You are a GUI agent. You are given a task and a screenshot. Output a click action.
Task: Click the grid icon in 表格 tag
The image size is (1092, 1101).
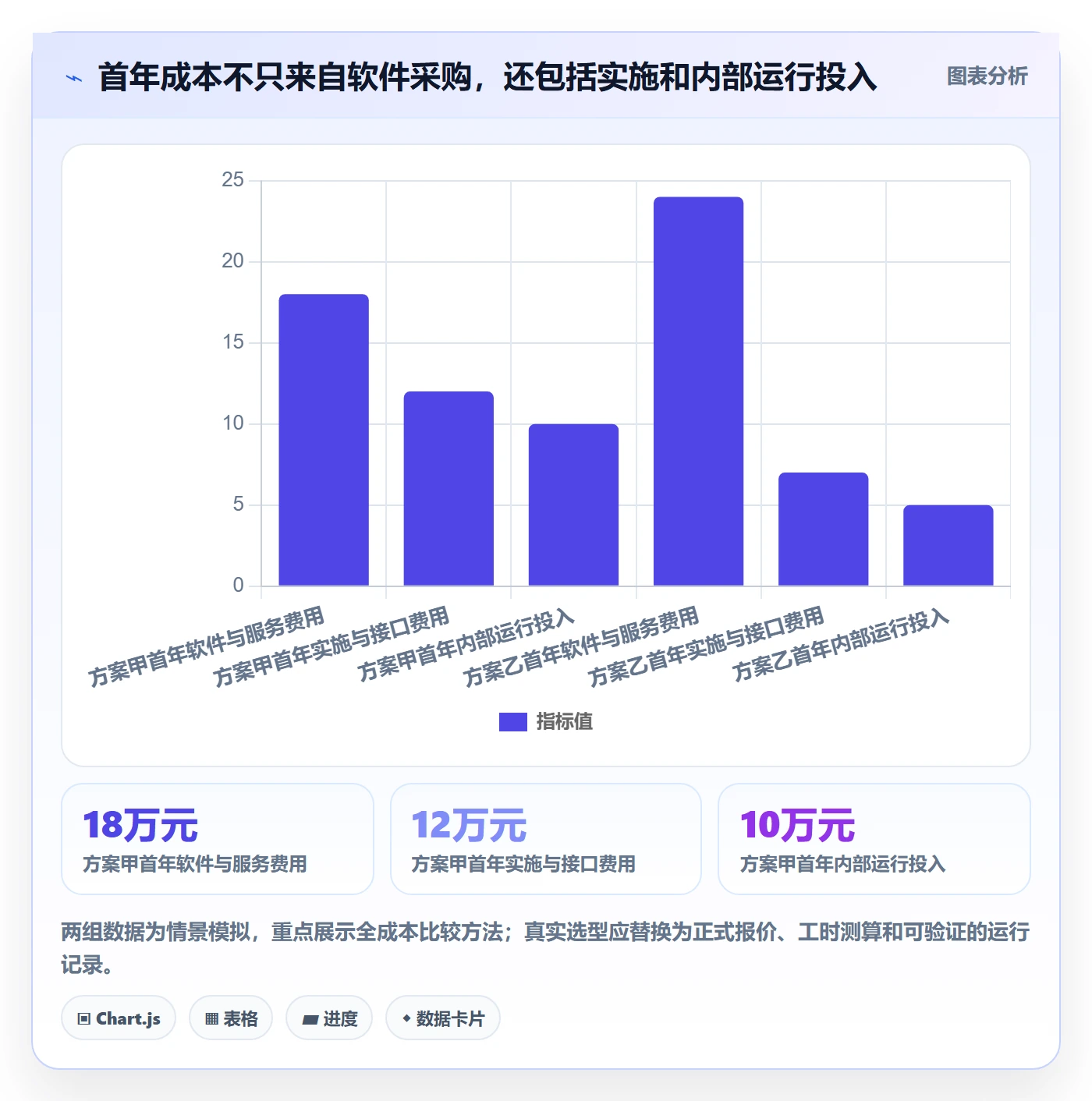[211, 1019]
